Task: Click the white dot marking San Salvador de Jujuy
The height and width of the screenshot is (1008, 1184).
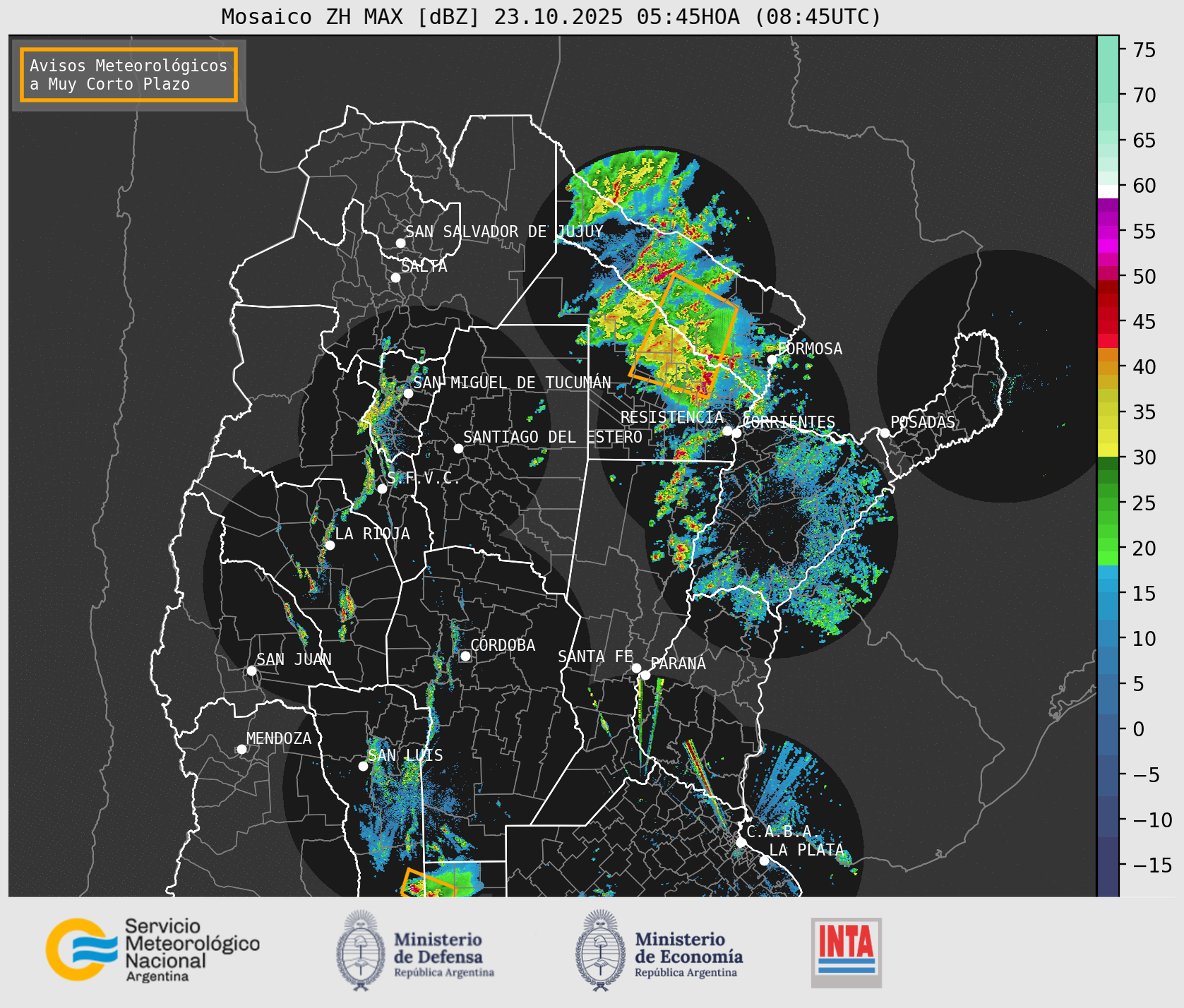Action: (x=400, y=243)
